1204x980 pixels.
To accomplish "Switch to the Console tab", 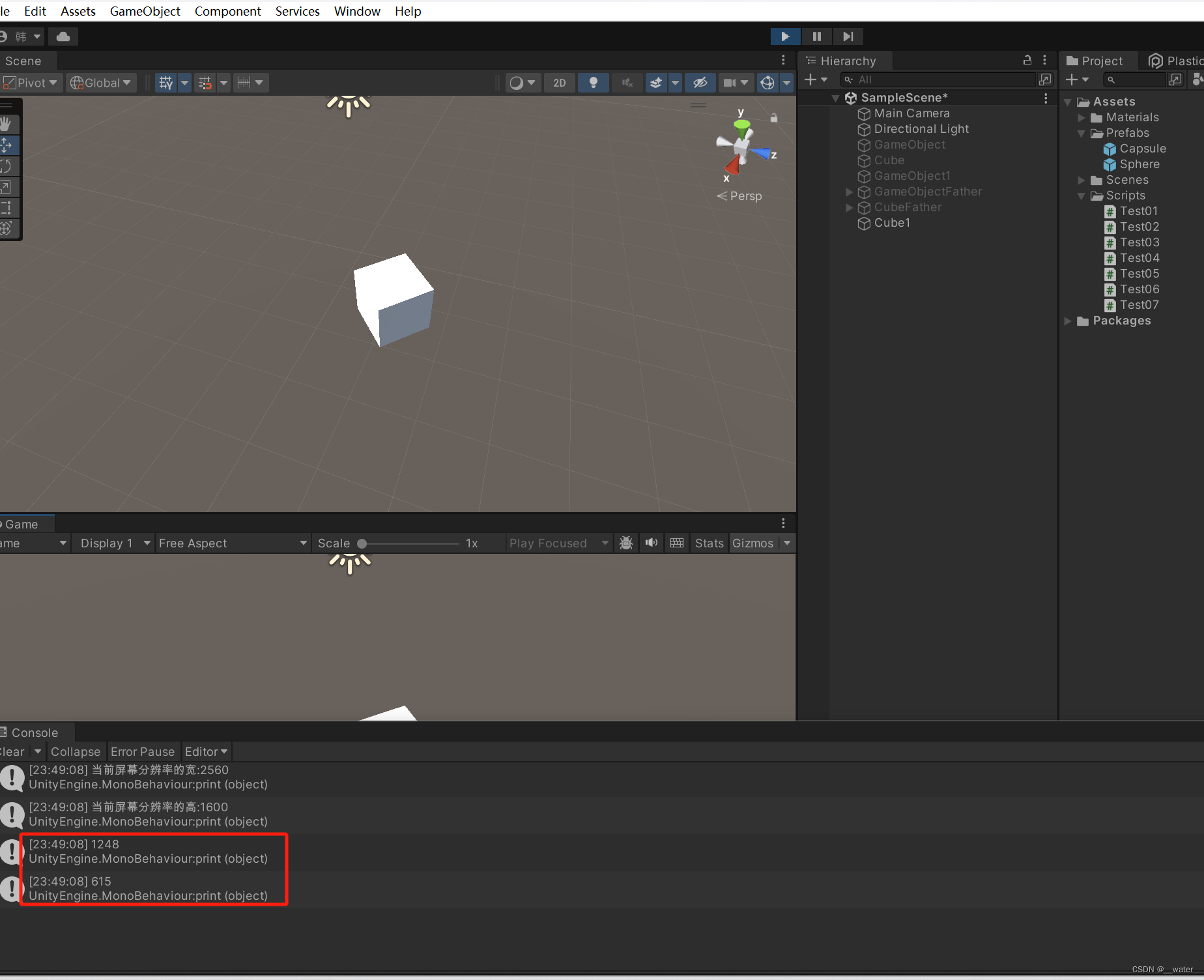I will coord(36,732).
